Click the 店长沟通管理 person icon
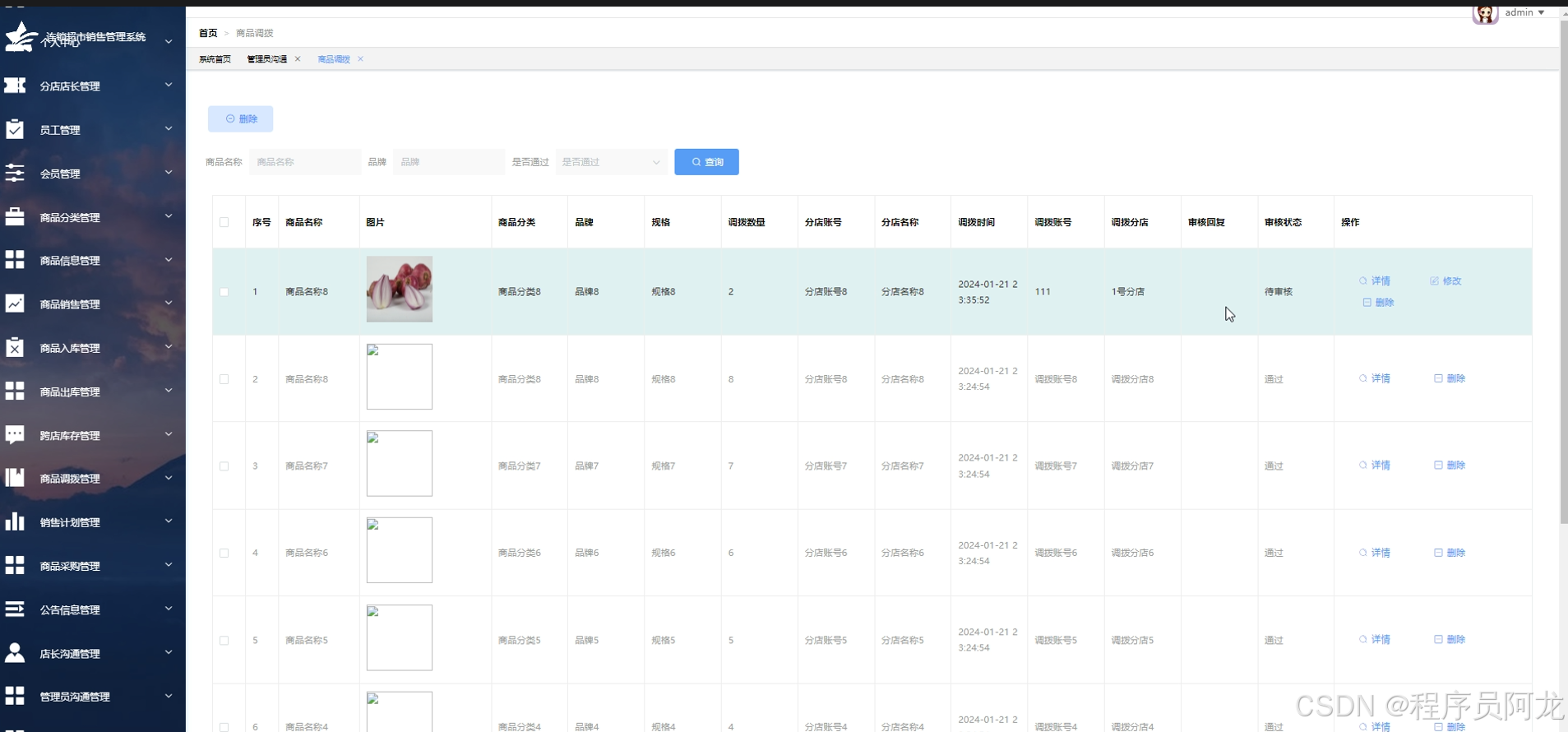 click(15, 652)
